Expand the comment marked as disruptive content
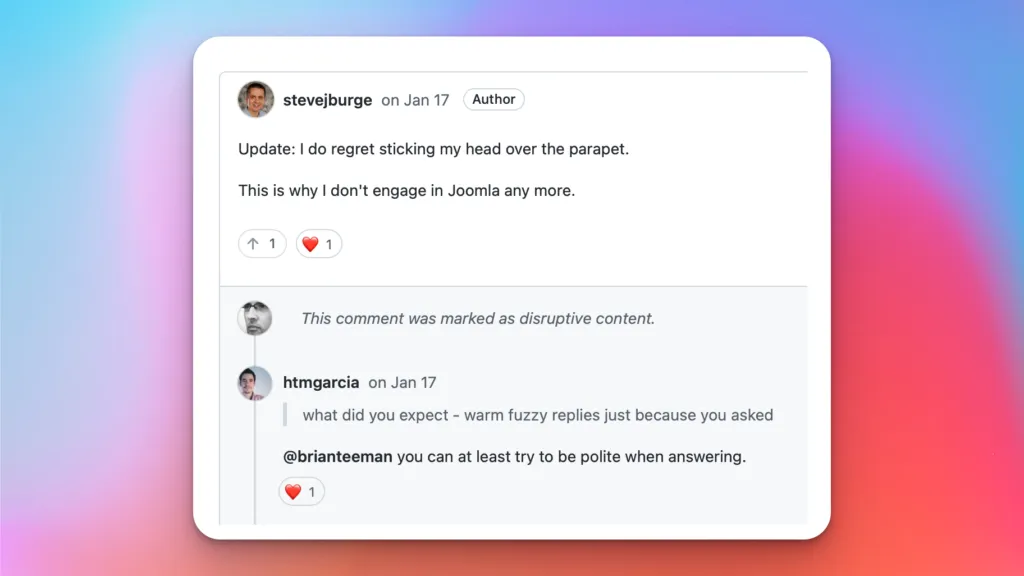Image resolution: width=1024 pixels, height=576 pixels. click(x=477, y=318)
